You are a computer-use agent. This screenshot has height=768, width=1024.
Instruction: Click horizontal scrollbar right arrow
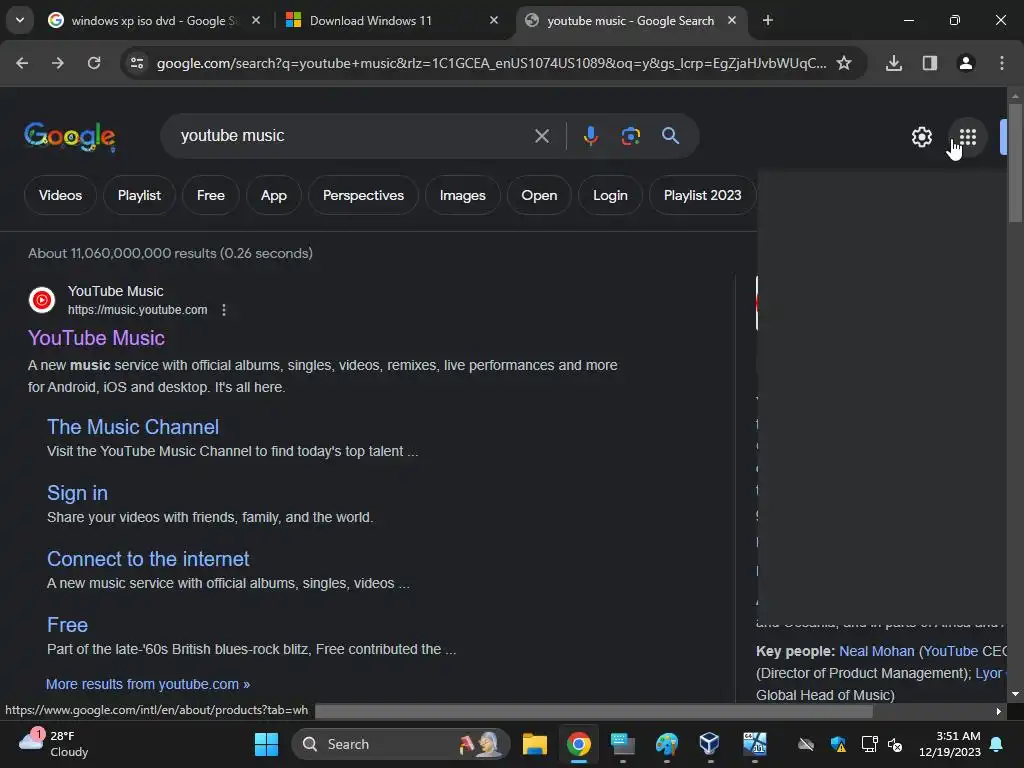point(999,711)
